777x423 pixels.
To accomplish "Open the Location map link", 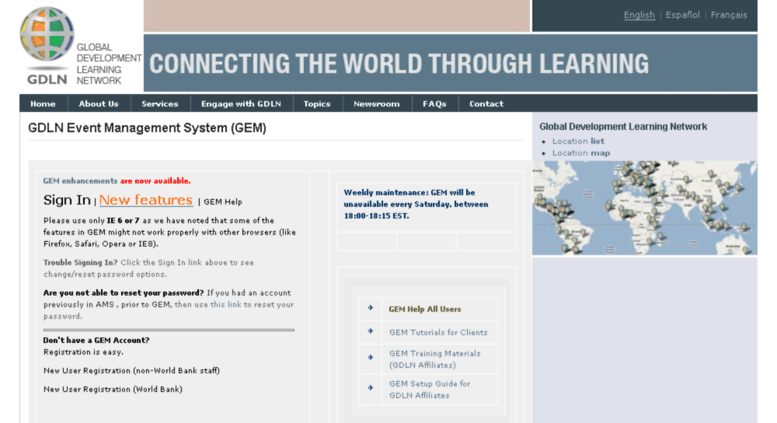I will coord(581,153).
